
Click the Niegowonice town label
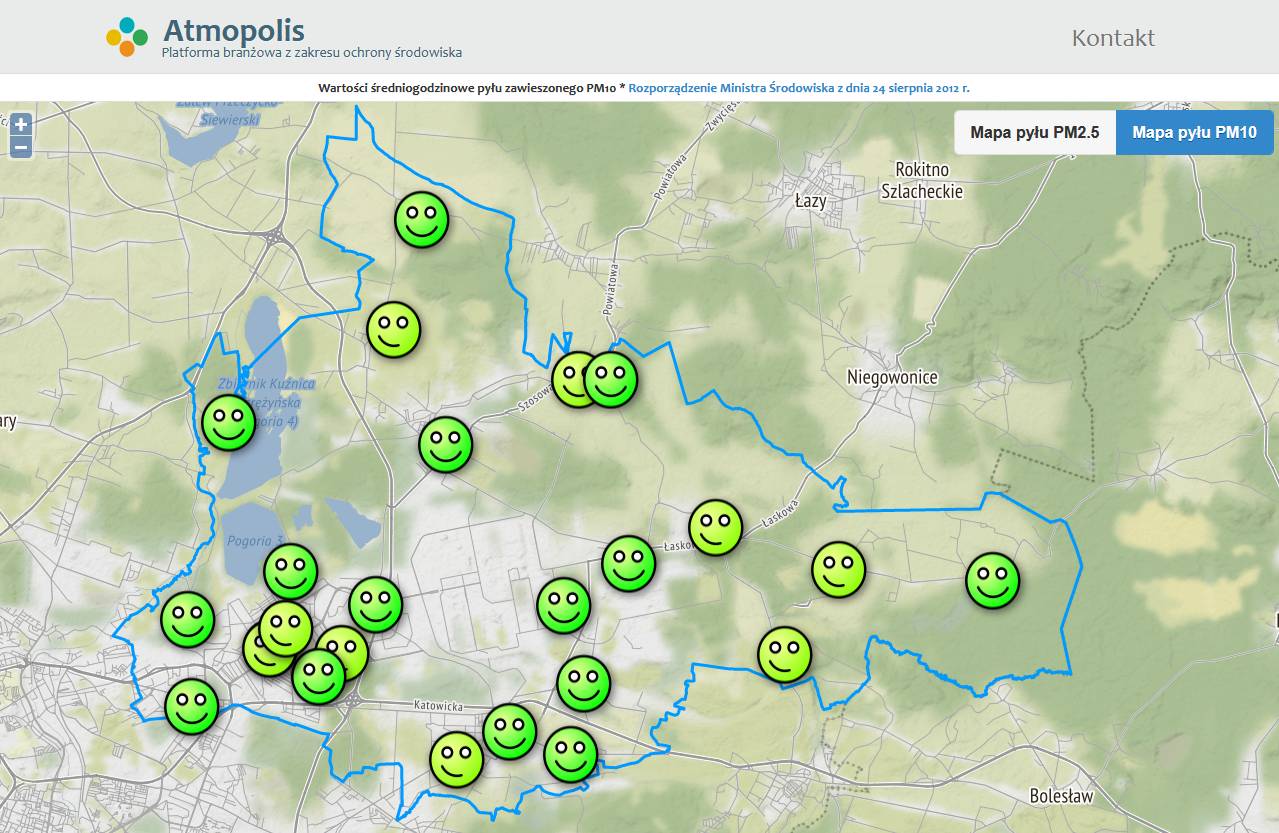point(892,377)
